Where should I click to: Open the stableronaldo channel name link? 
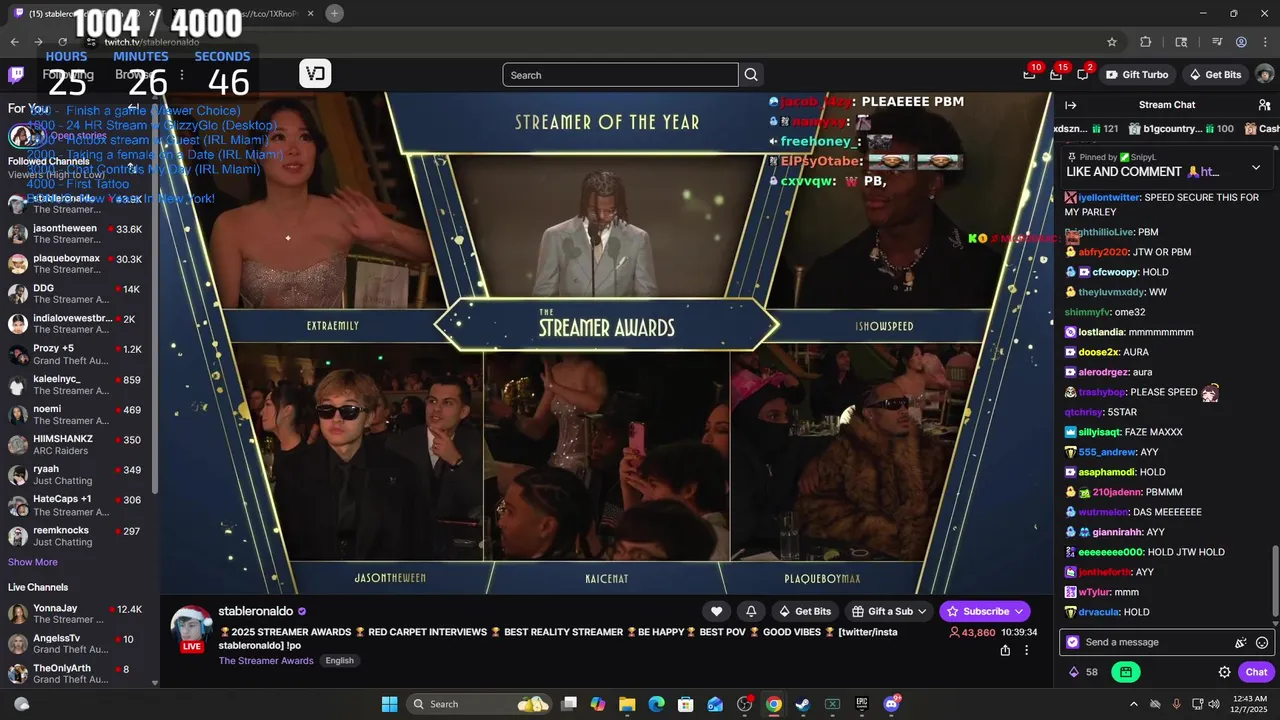[x=256, y=611]
